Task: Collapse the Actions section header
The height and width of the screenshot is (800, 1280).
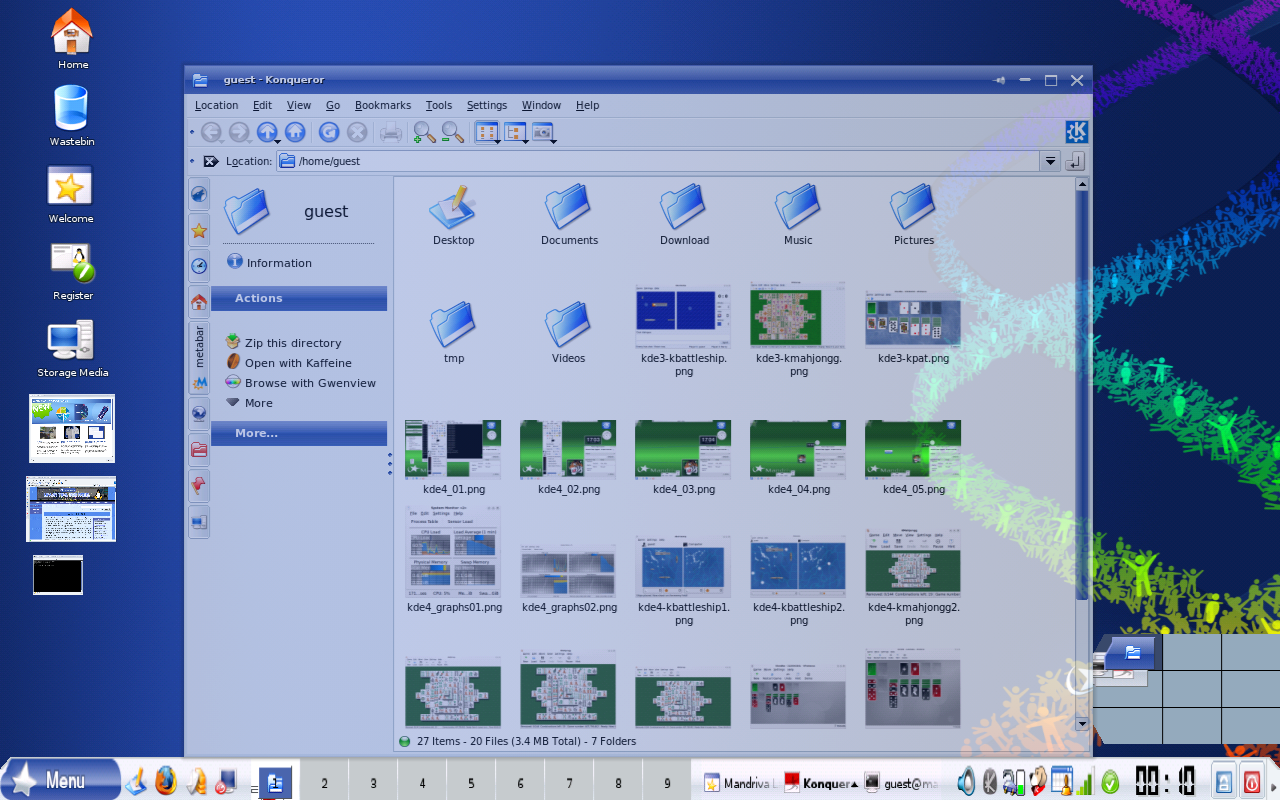Action: tap(299, 298)
